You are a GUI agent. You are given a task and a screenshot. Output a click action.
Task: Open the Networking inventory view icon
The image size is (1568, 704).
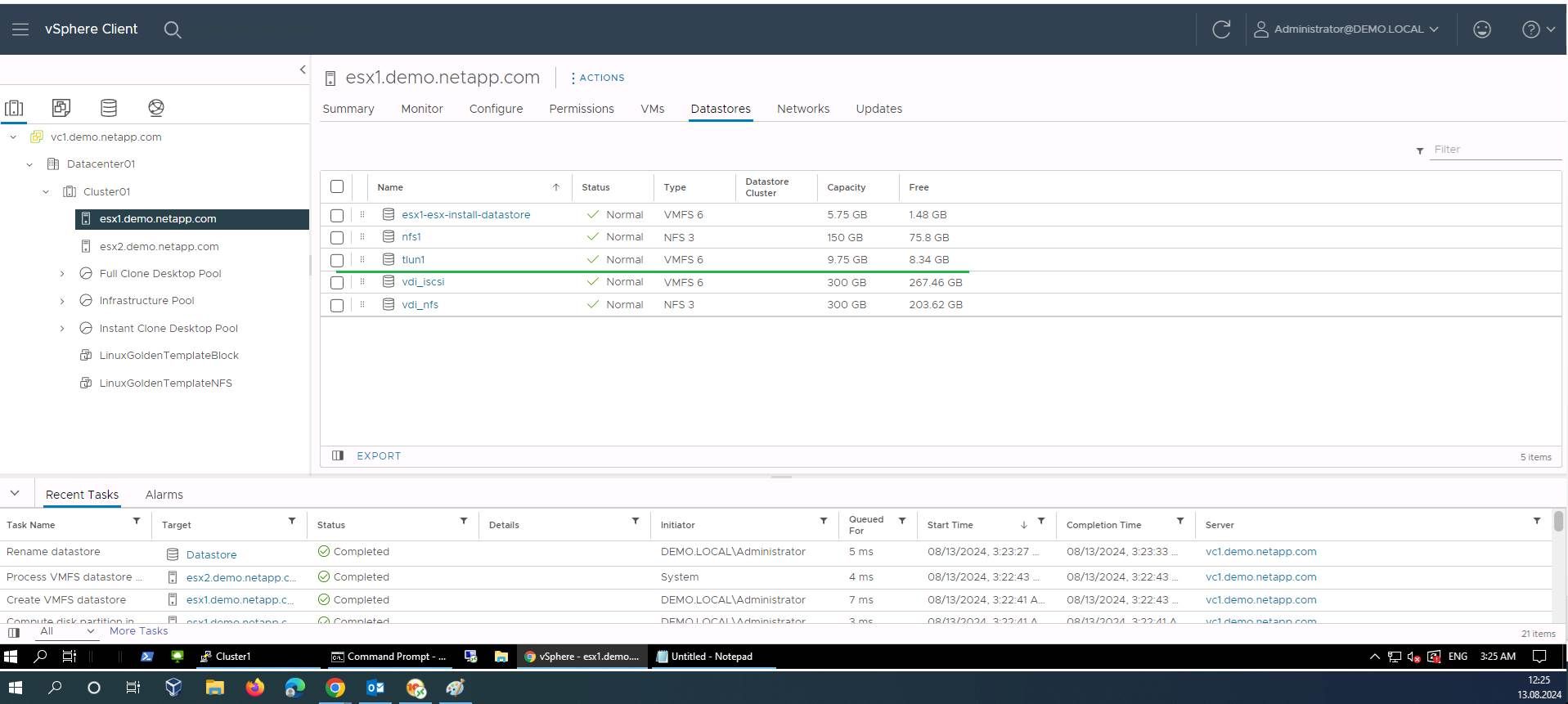[156, 108]
